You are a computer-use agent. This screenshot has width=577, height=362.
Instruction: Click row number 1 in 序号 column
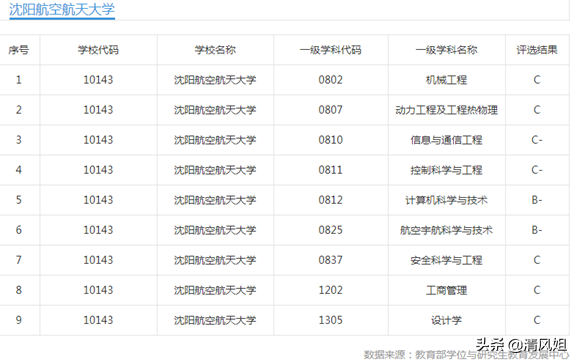coord(19,80)
